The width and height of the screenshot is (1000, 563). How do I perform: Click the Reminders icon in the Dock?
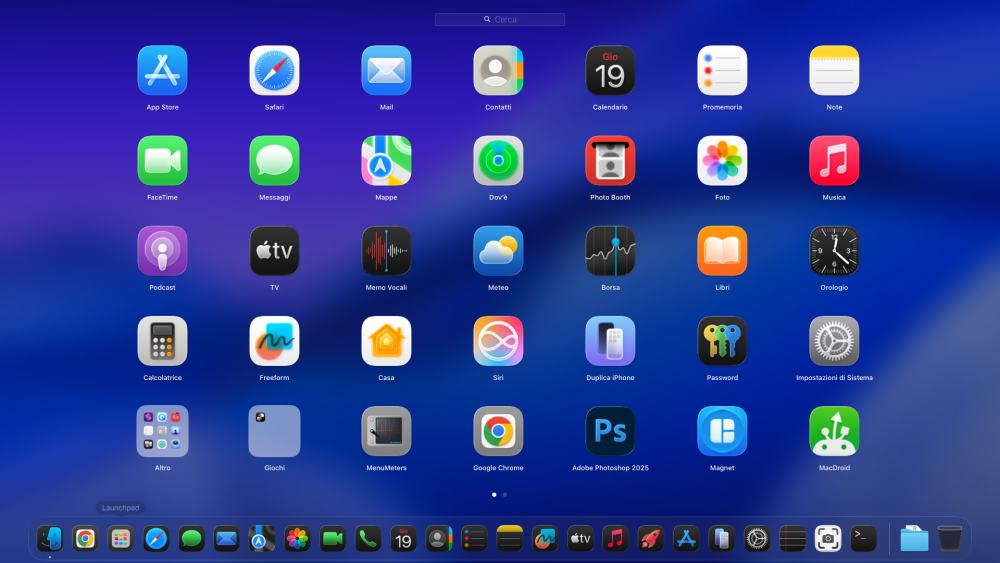(474, 539)
